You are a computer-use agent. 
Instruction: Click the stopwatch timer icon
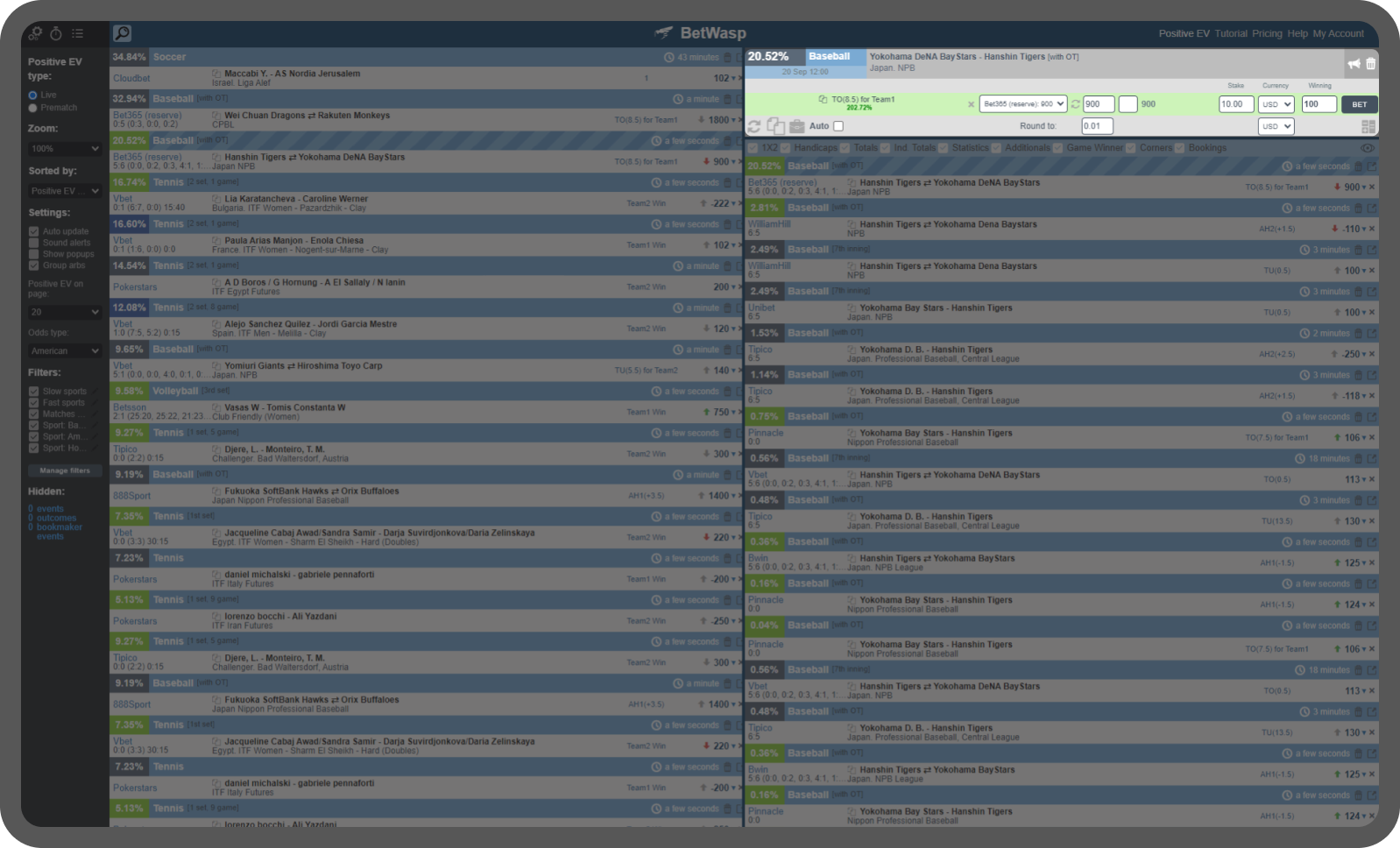tap(56, 33)
